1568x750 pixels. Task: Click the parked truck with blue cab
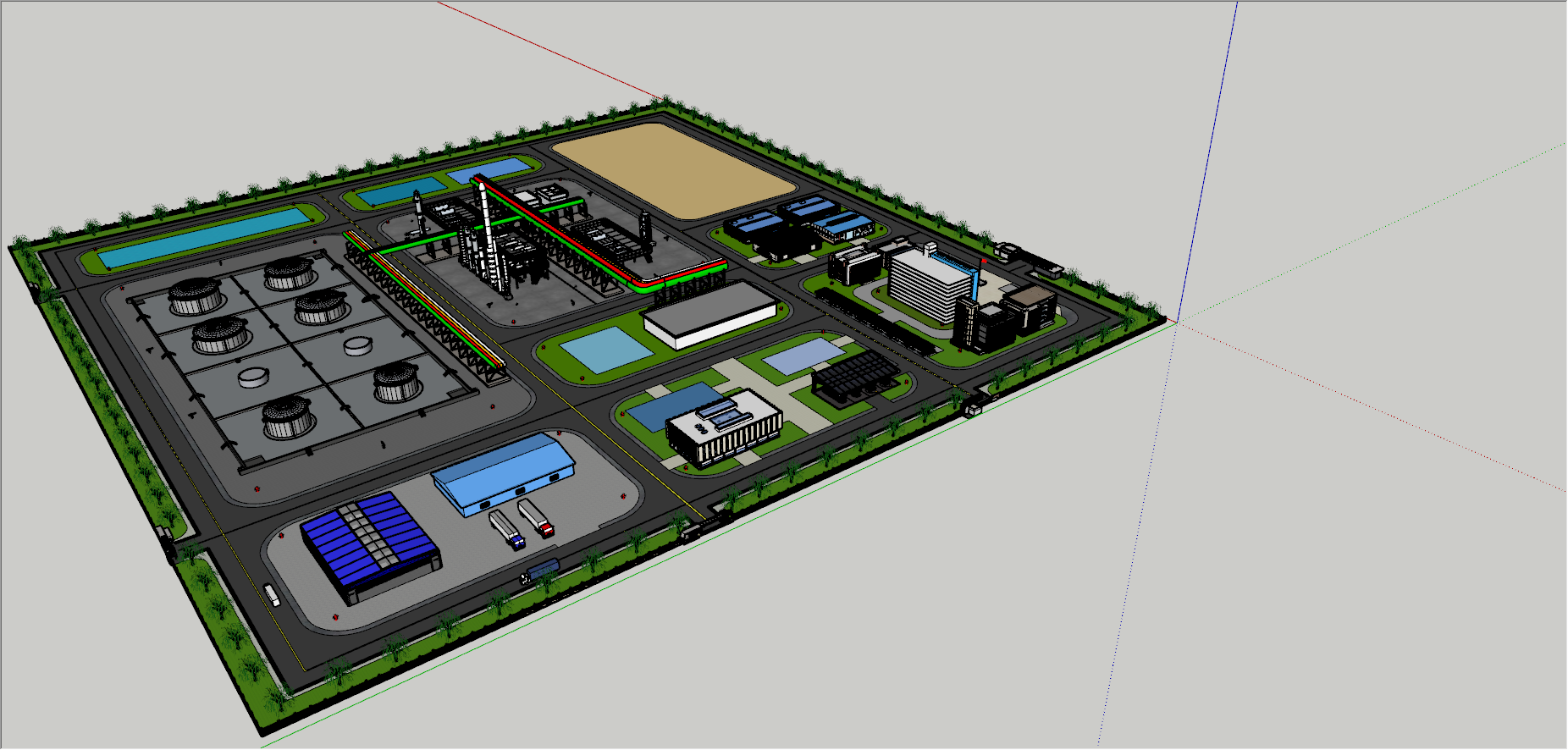point(507,529)
